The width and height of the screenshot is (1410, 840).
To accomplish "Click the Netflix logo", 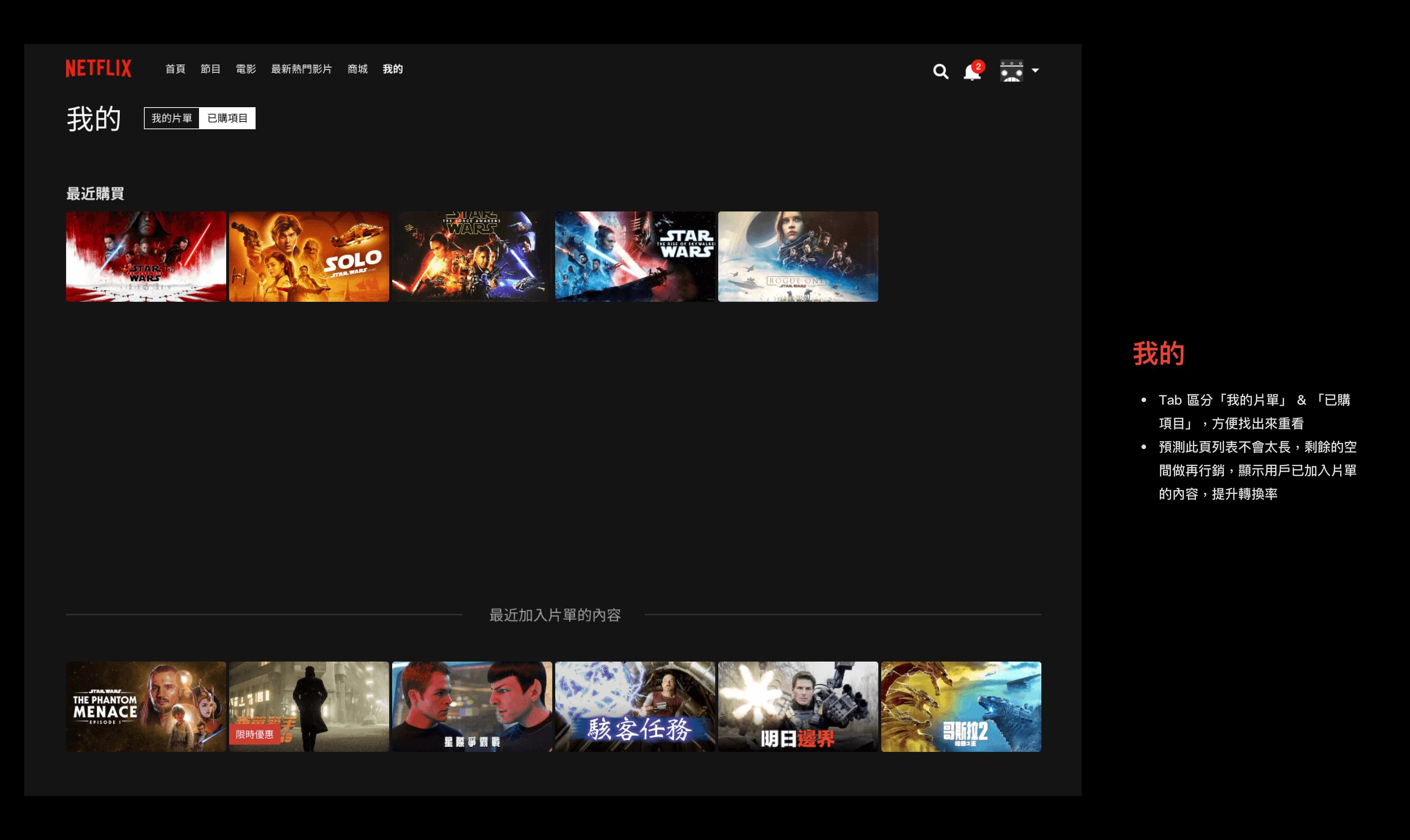I will tap(98, 69).
